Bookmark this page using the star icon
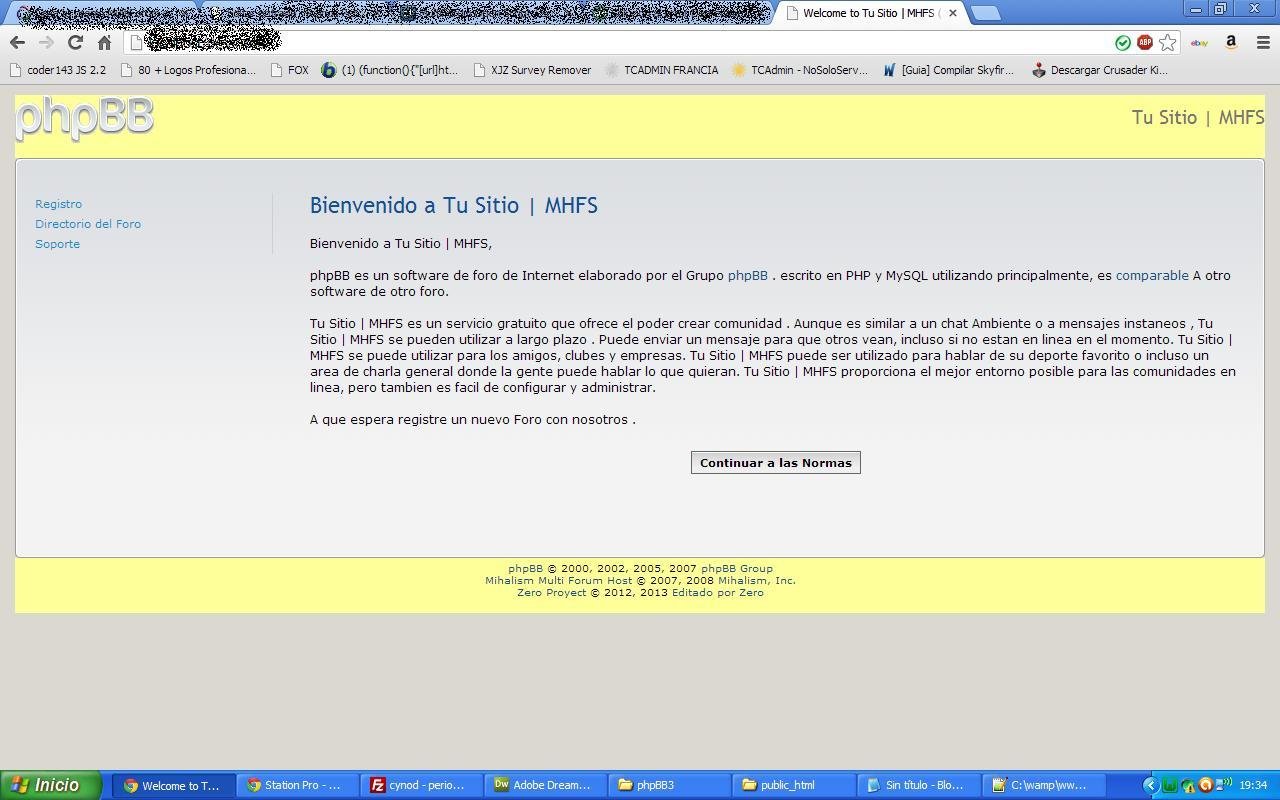 coord(1168,43)
